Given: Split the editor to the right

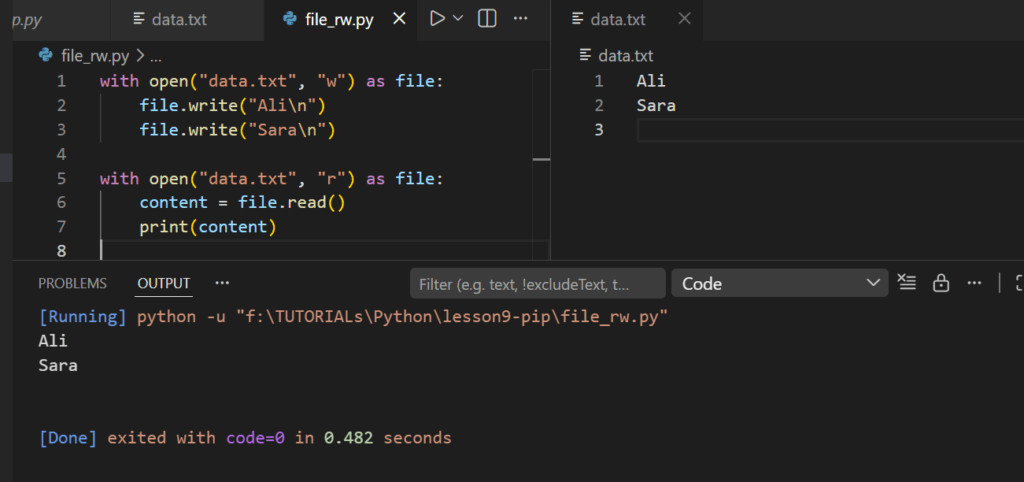Looking at the screenshot, I should (x=487, y=19).
